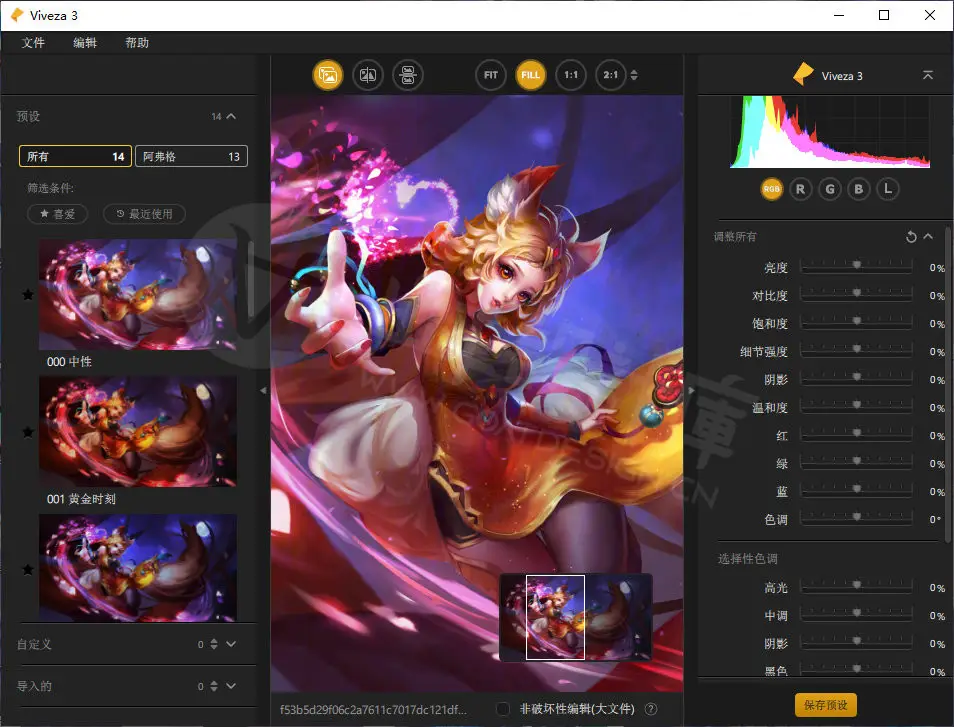954x727 pixels.
Task: Click the navigator preview thumbnail
Action: click(x=576, y=617)
